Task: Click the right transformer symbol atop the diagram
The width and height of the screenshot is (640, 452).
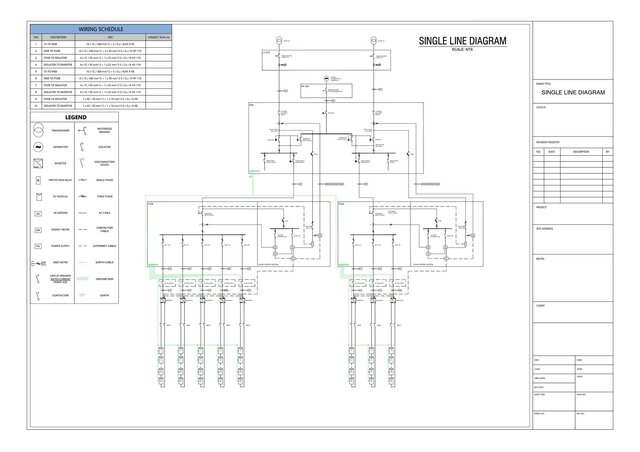Action: point(374,40)
